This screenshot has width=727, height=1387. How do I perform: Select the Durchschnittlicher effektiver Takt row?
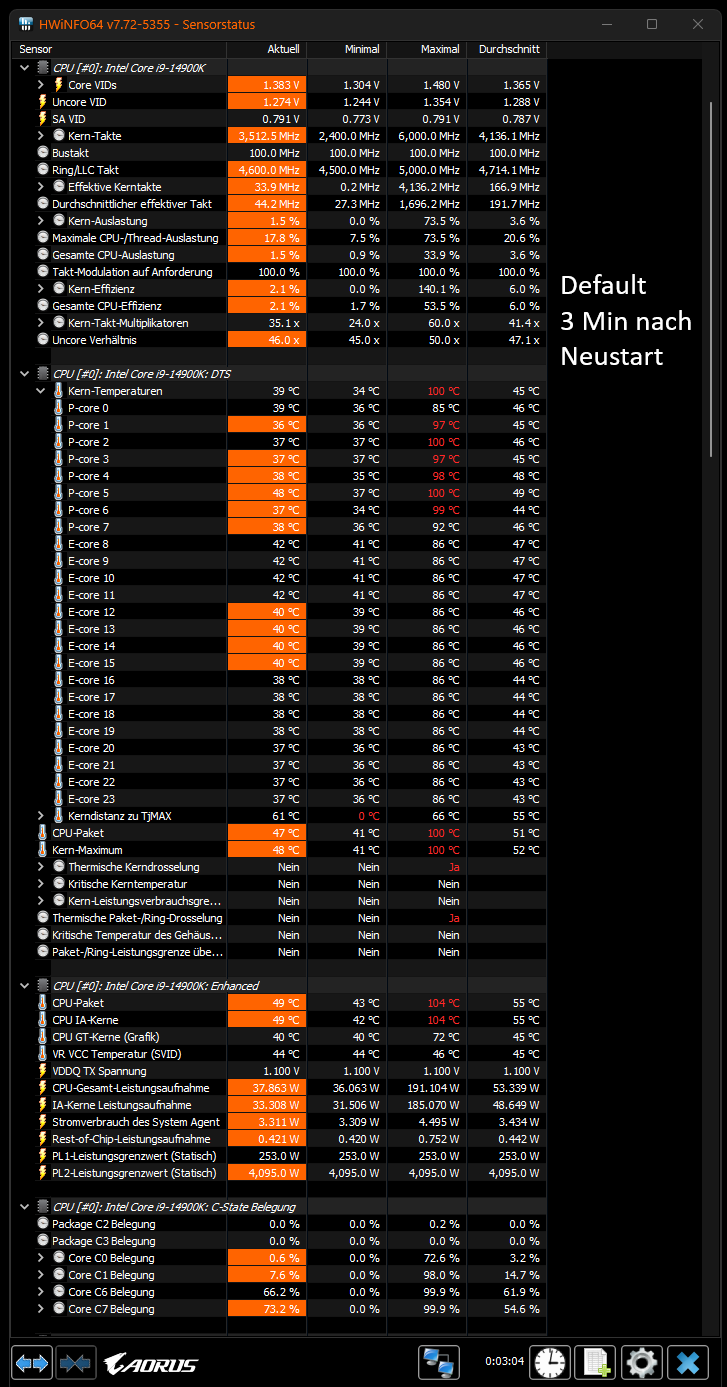(279, 204)
